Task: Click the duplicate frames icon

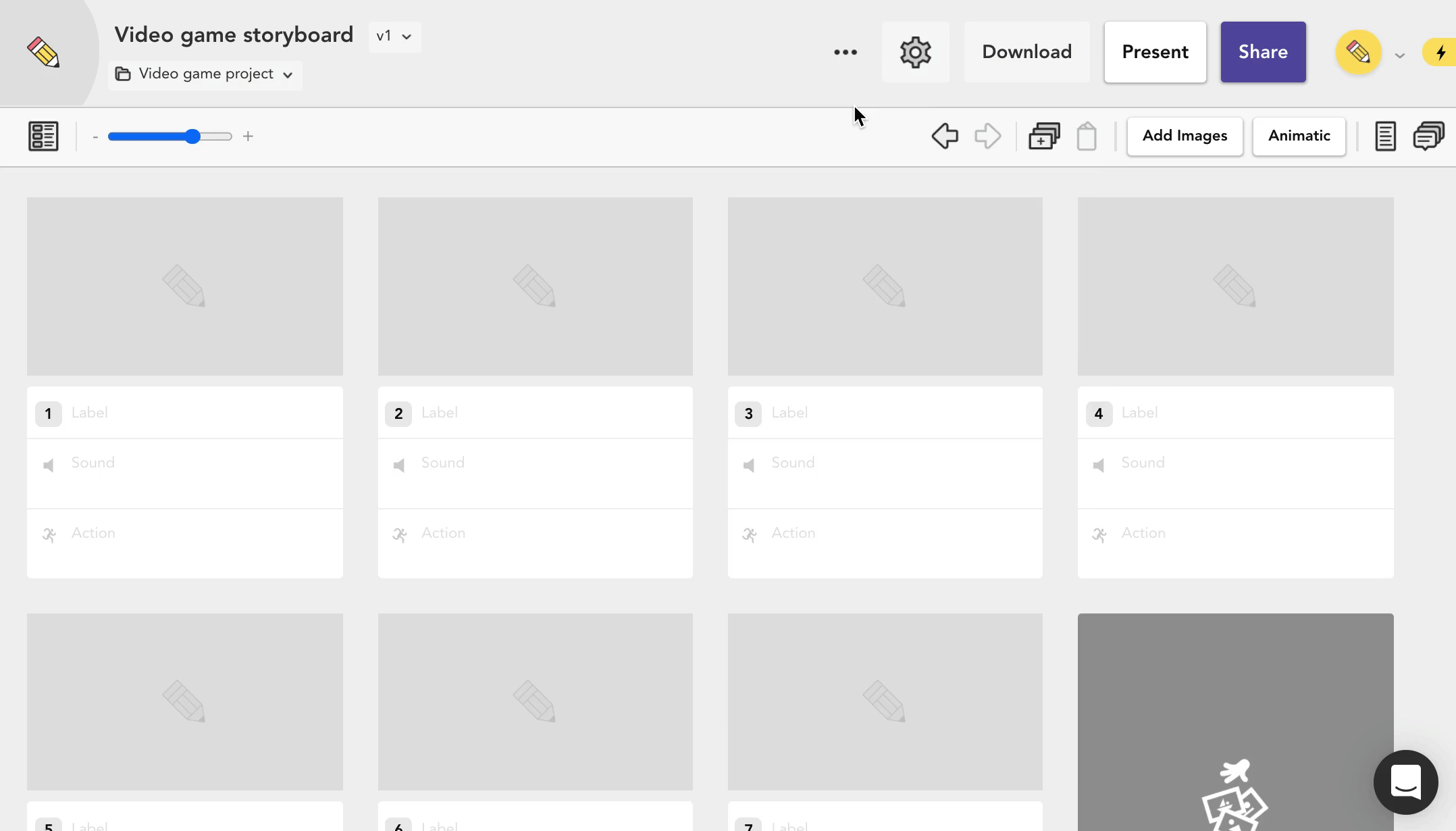Action: click(1044, 136)
